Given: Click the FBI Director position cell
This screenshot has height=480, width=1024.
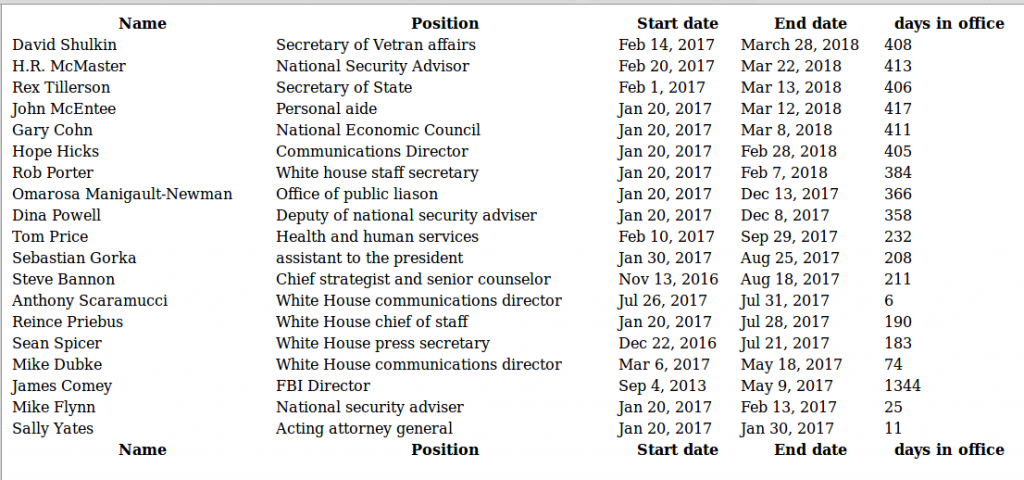Looking at the screenshot, I should pyautogui.click(x=323, y=386).
